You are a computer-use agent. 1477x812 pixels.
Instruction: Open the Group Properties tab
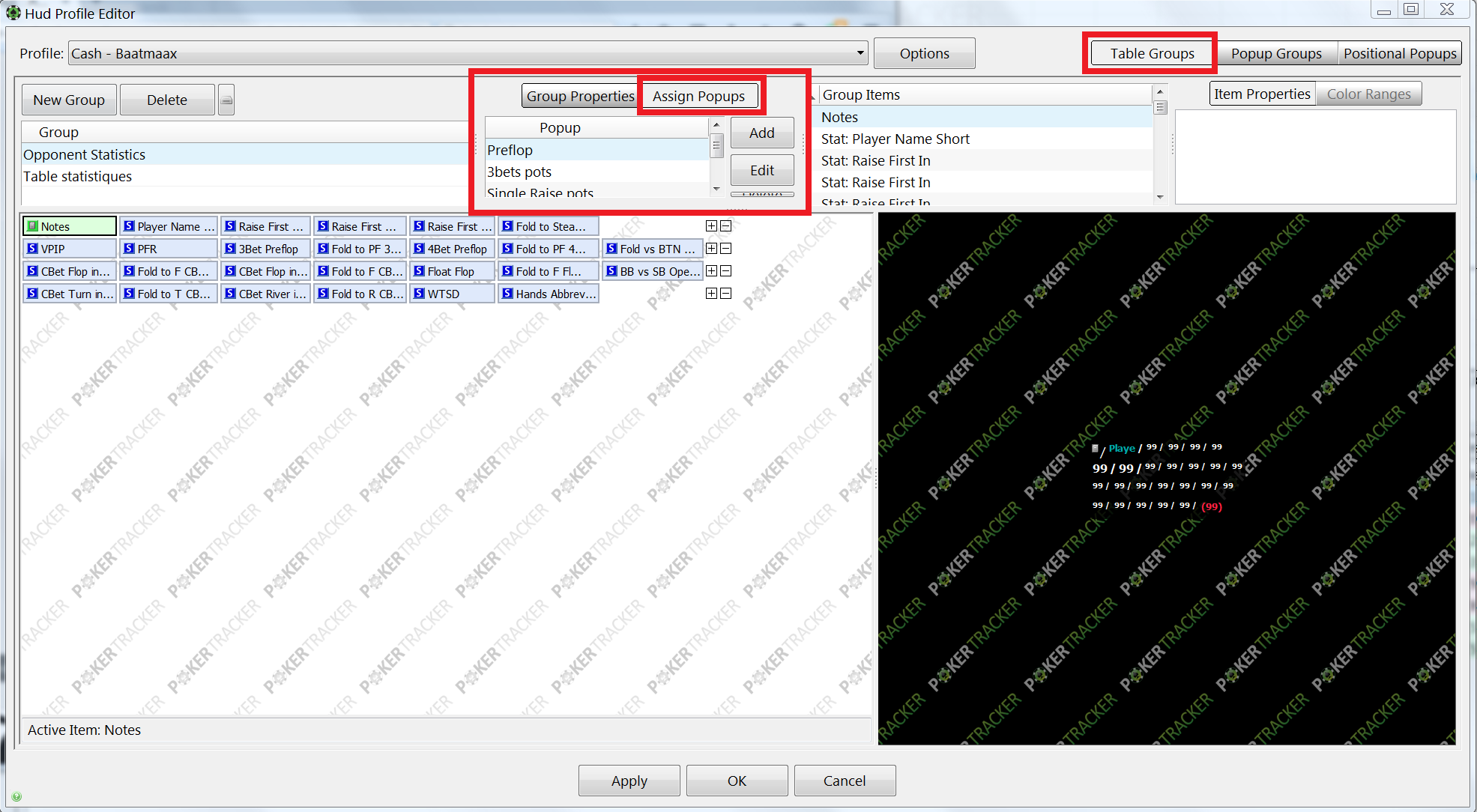[580, 96]
